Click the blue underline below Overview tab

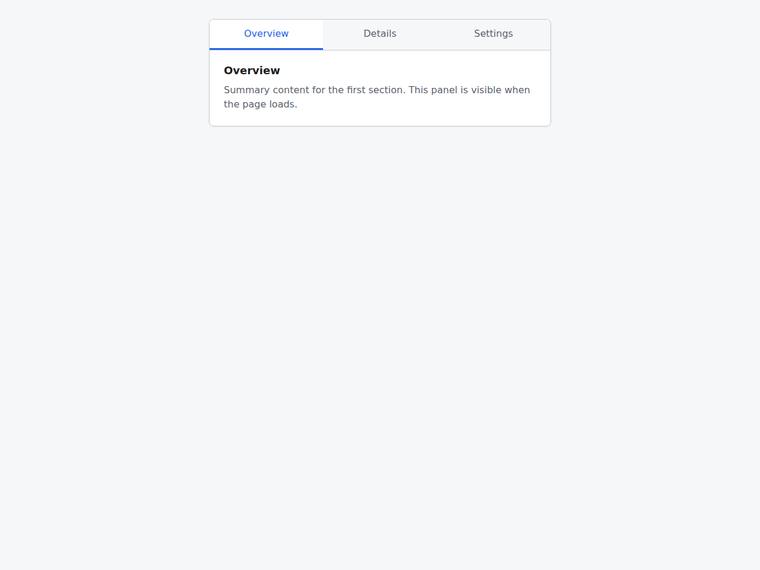click(x=266, y=48)
